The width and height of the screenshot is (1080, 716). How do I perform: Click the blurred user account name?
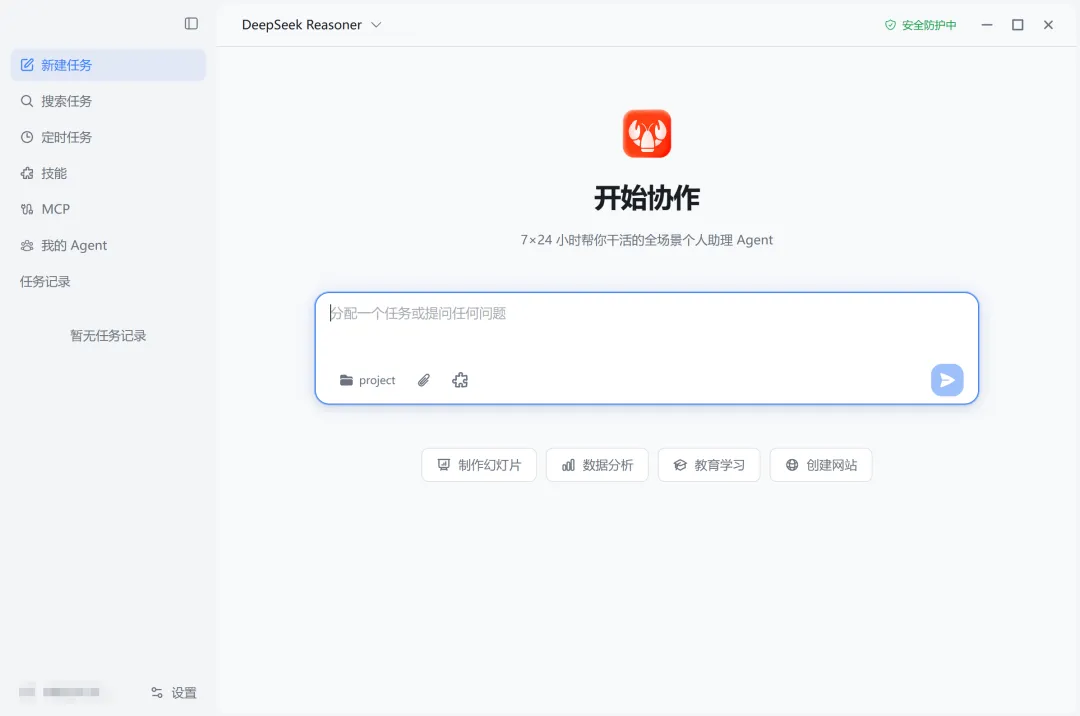(x=71, y=692)
